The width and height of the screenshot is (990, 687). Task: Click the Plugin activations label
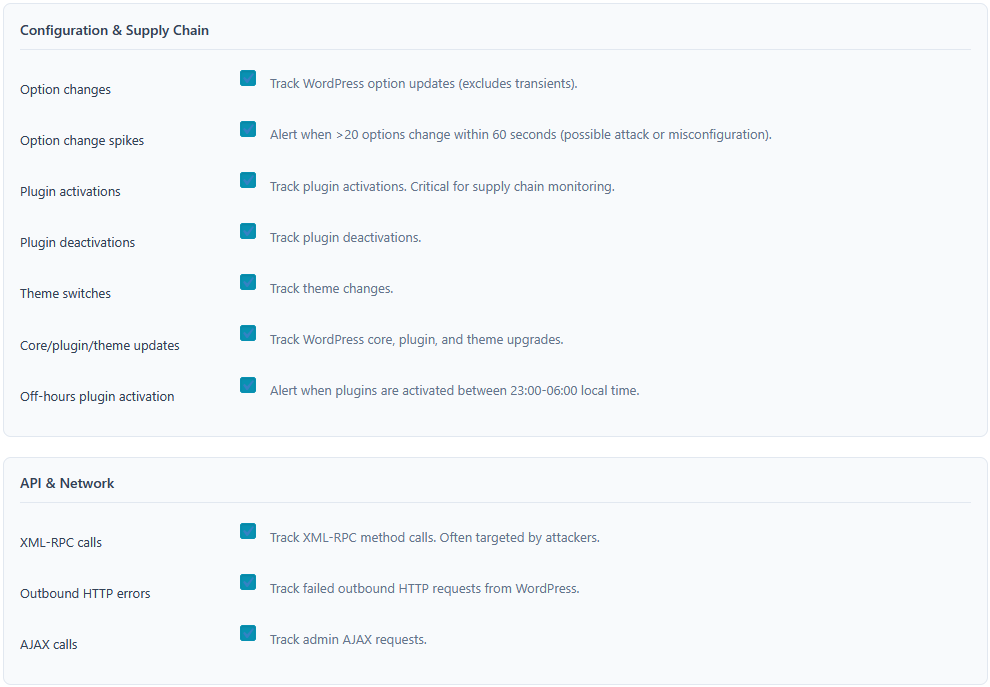click(70, 191)
